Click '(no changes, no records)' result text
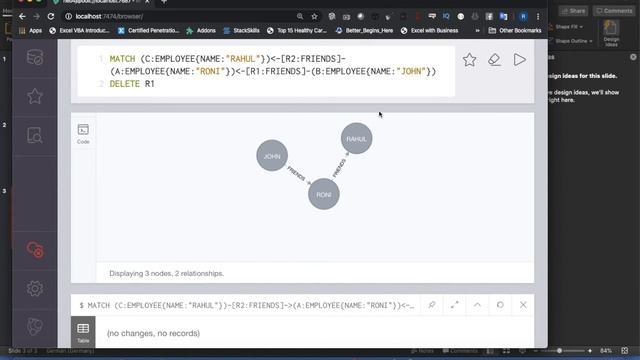640x360 pixels. tap(153, 333)
